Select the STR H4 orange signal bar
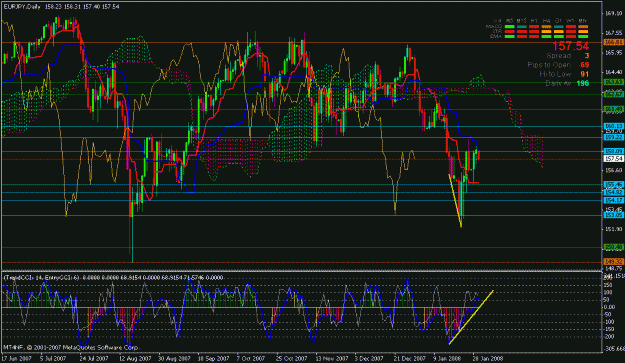625x363 pixels. 546,31
